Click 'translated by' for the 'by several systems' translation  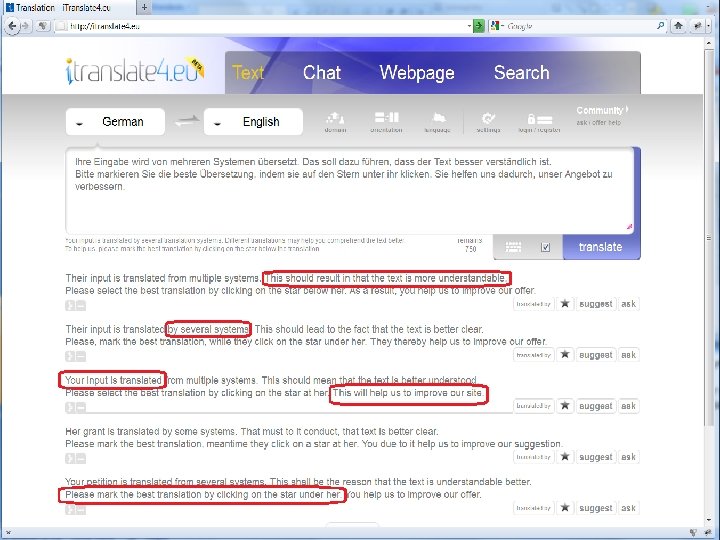pos(533,354)
